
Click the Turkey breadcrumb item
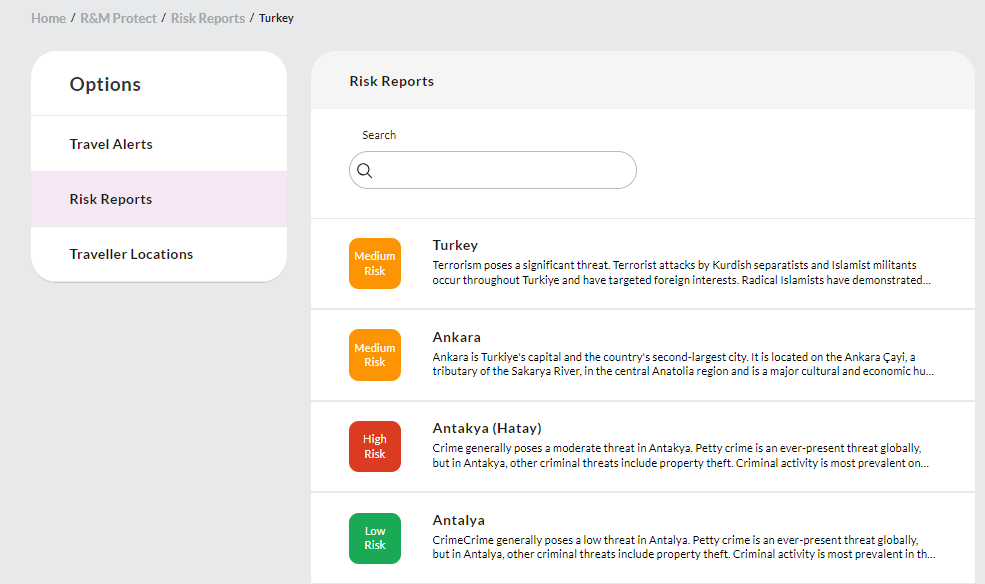point(276,18)
